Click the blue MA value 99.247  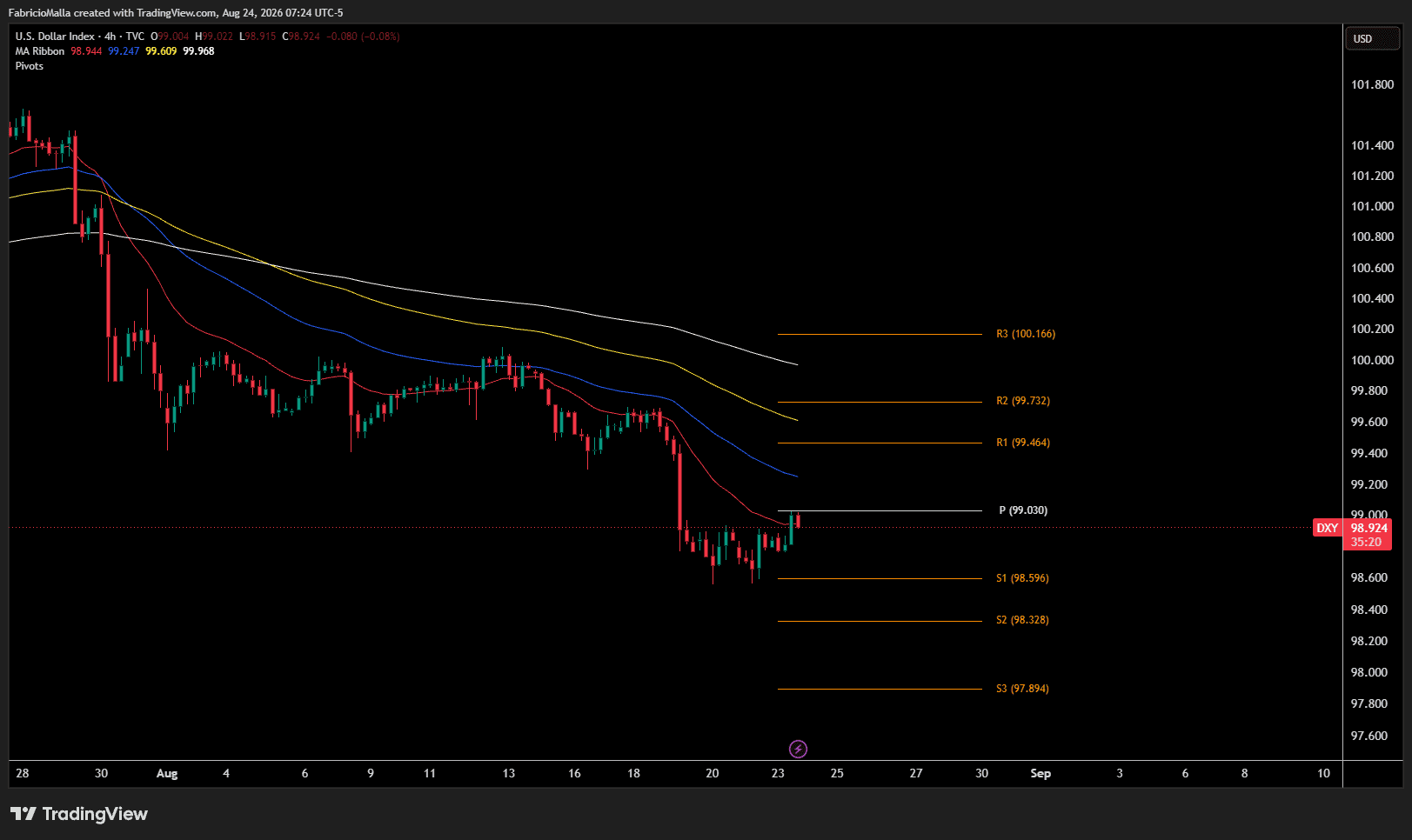pos(124,51)
